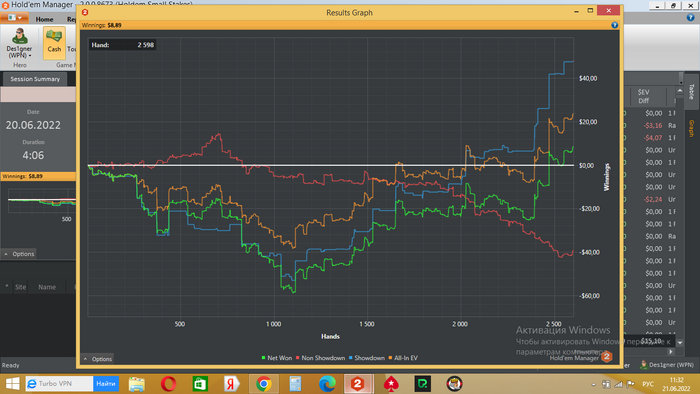Open the calculator app in the taskbar

point(295,384)
